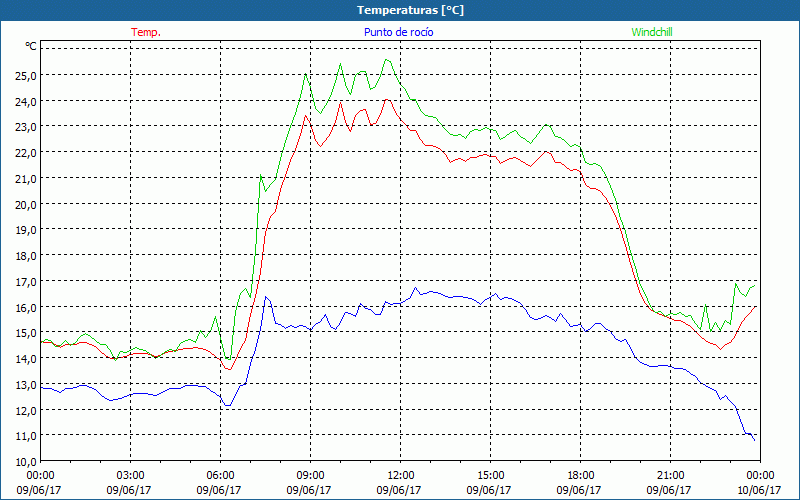Click the 09/06/17 date under 12:00

(399, 490)
